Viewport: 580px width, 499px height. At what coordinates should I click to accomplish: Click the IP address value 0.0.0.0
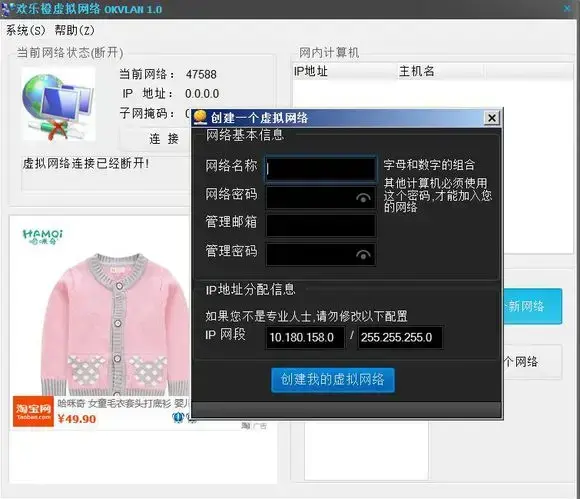pyautogui.click(x=202, y=94)
